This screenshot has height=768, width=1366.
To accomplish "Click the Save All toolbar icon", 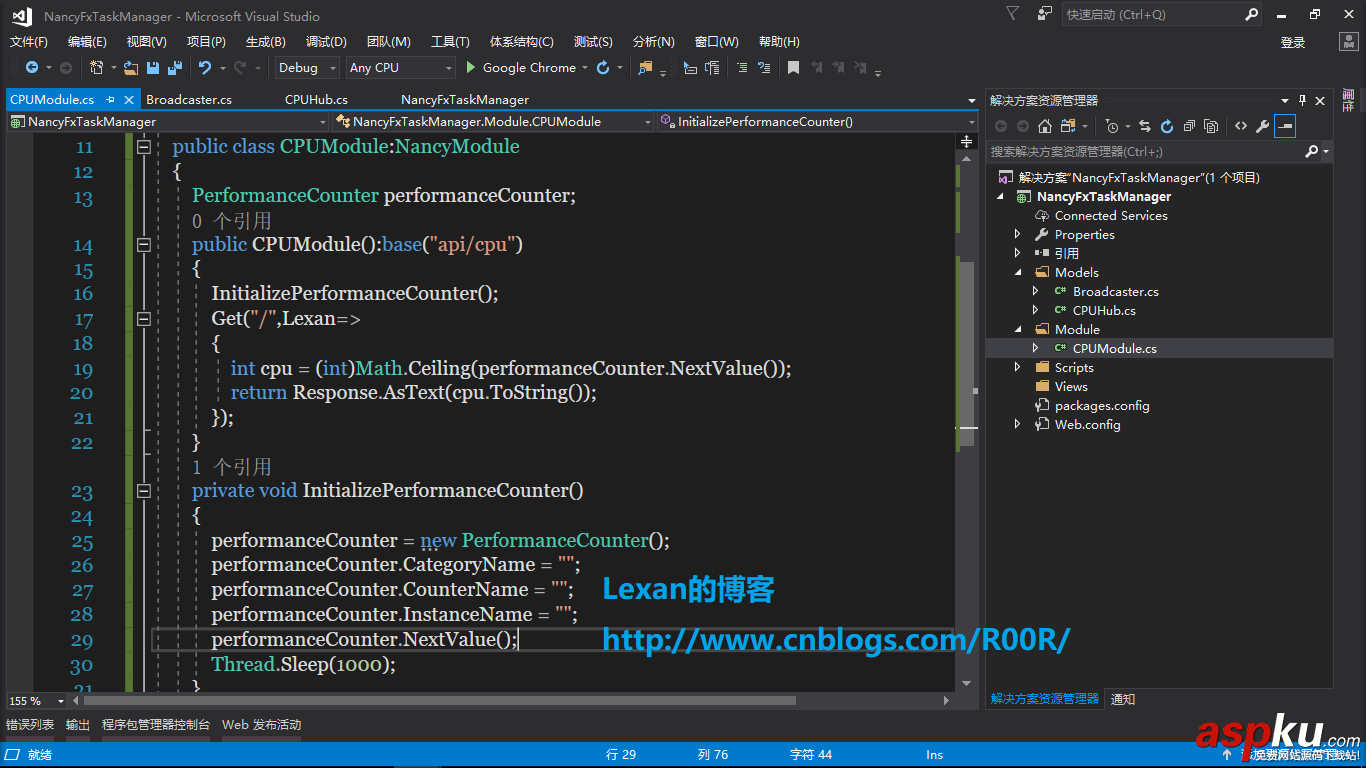I will pyautogui.click(x=175, y=68).
